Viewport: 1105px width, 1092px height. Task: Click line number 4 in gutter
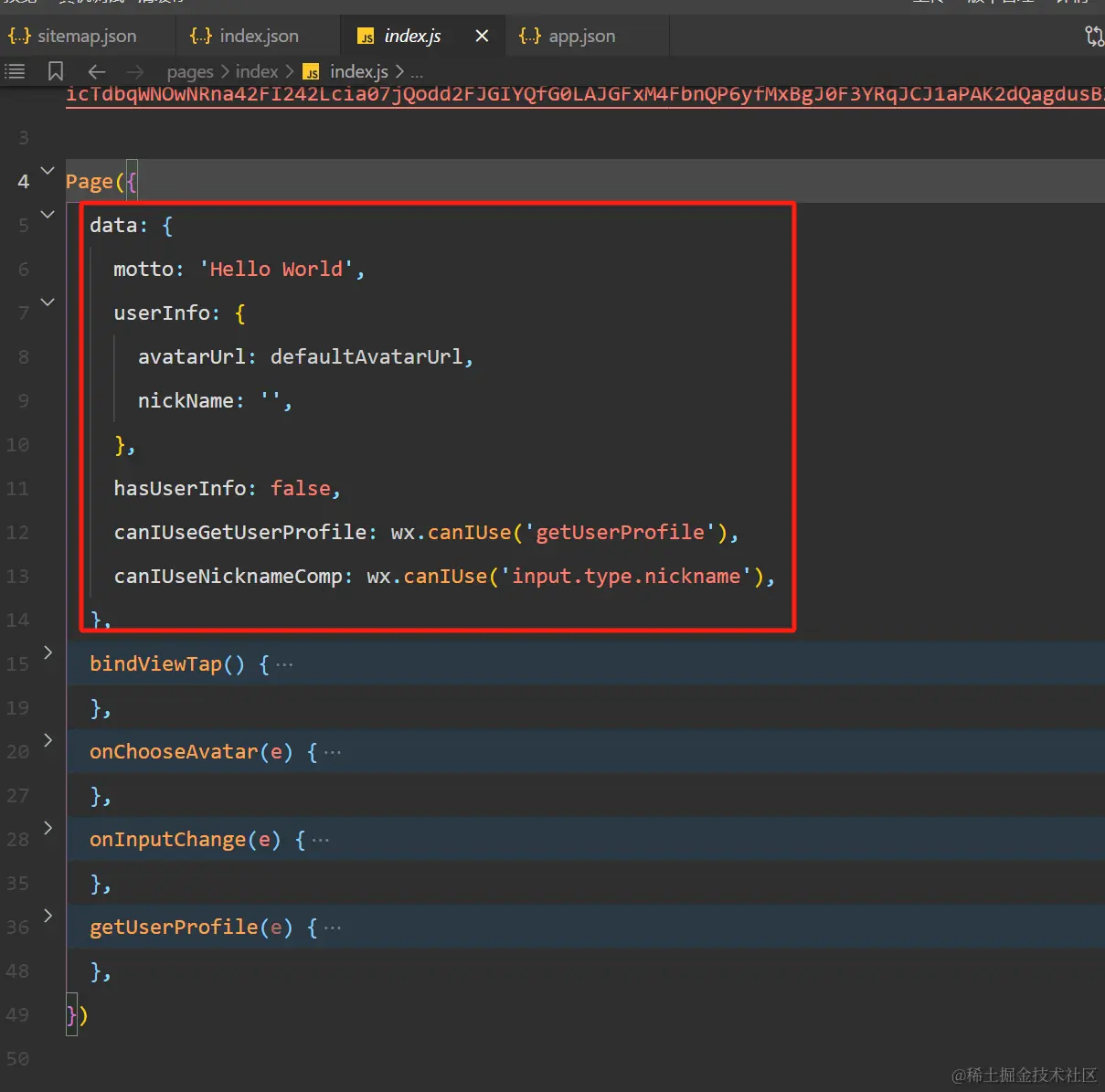point(24,181)
